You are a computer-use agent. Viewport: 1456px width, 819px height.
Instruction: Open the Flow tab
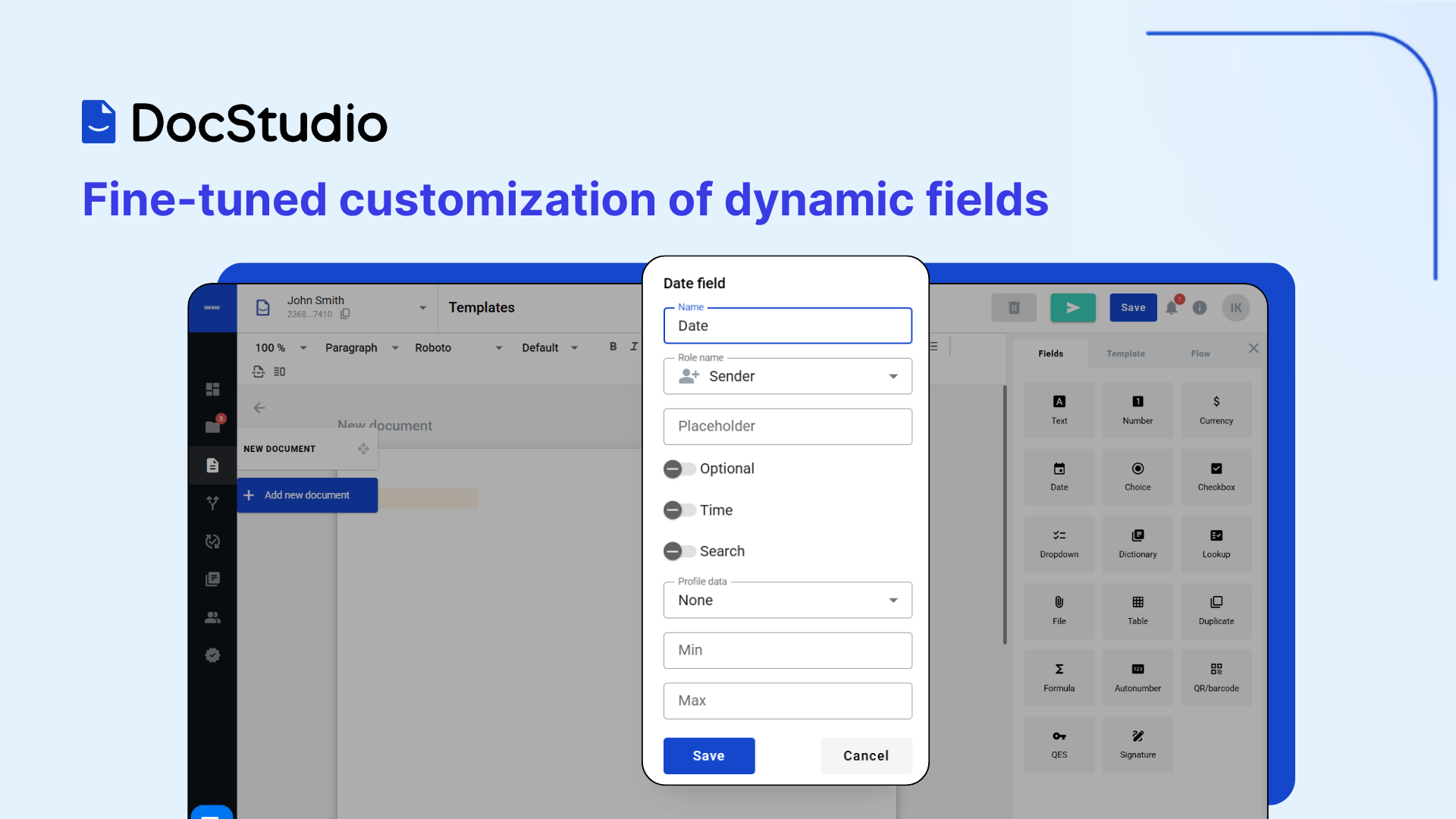(1200, 354)
